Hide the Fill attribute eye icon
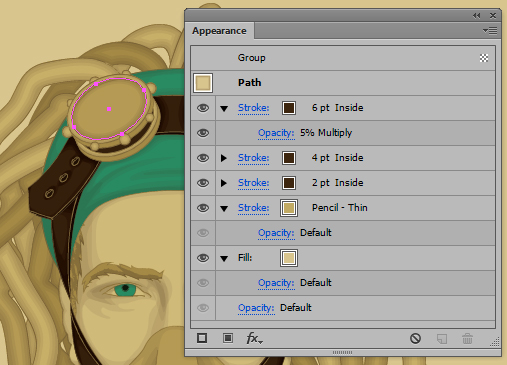507x365 pixels. pyautogui.click(x=203, y=258)
